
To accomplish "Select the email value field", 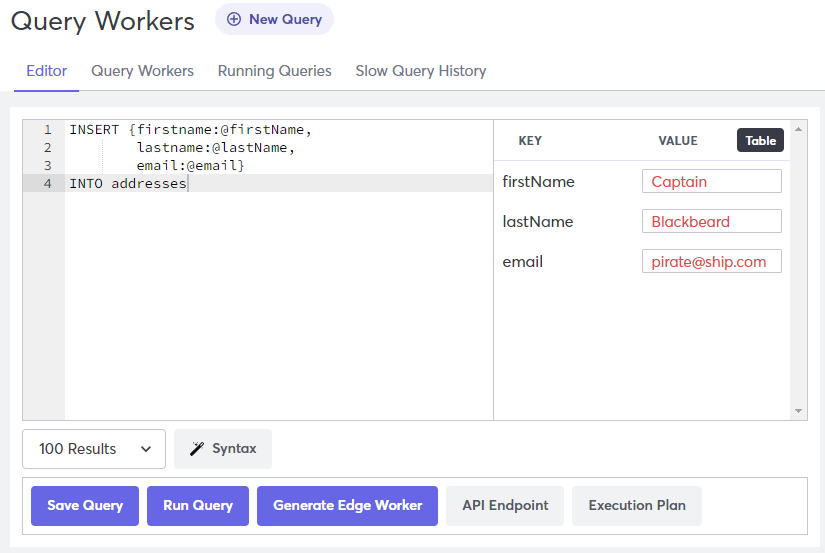I will click(711, 261).
